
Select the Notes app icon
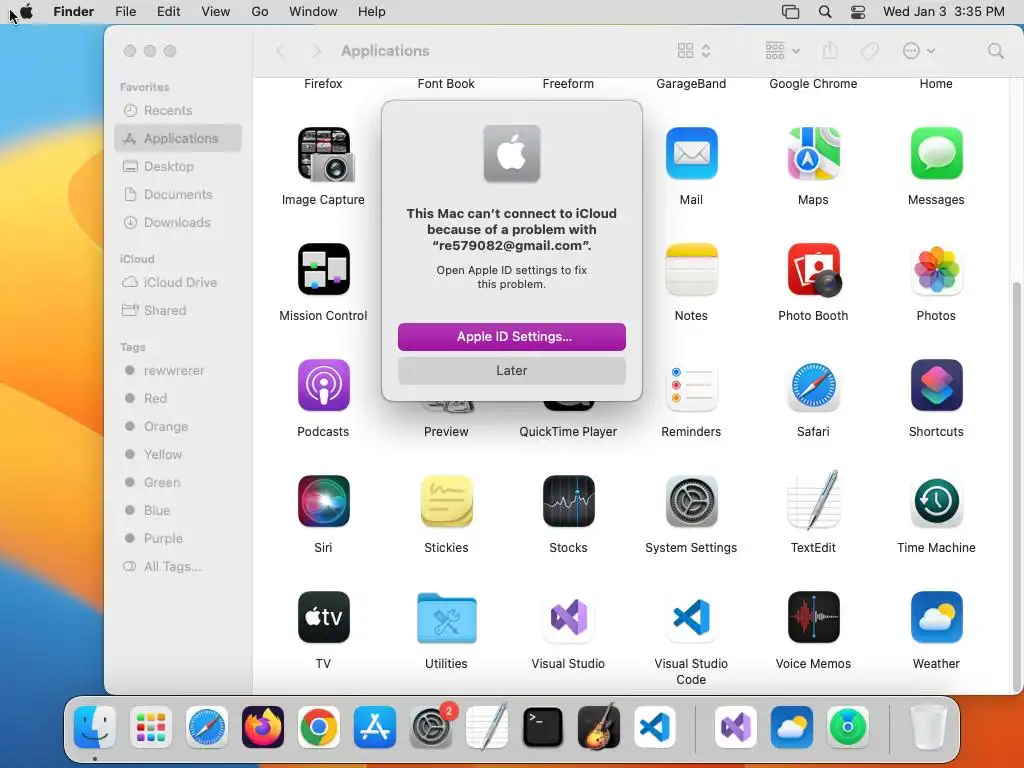point(691,269)
